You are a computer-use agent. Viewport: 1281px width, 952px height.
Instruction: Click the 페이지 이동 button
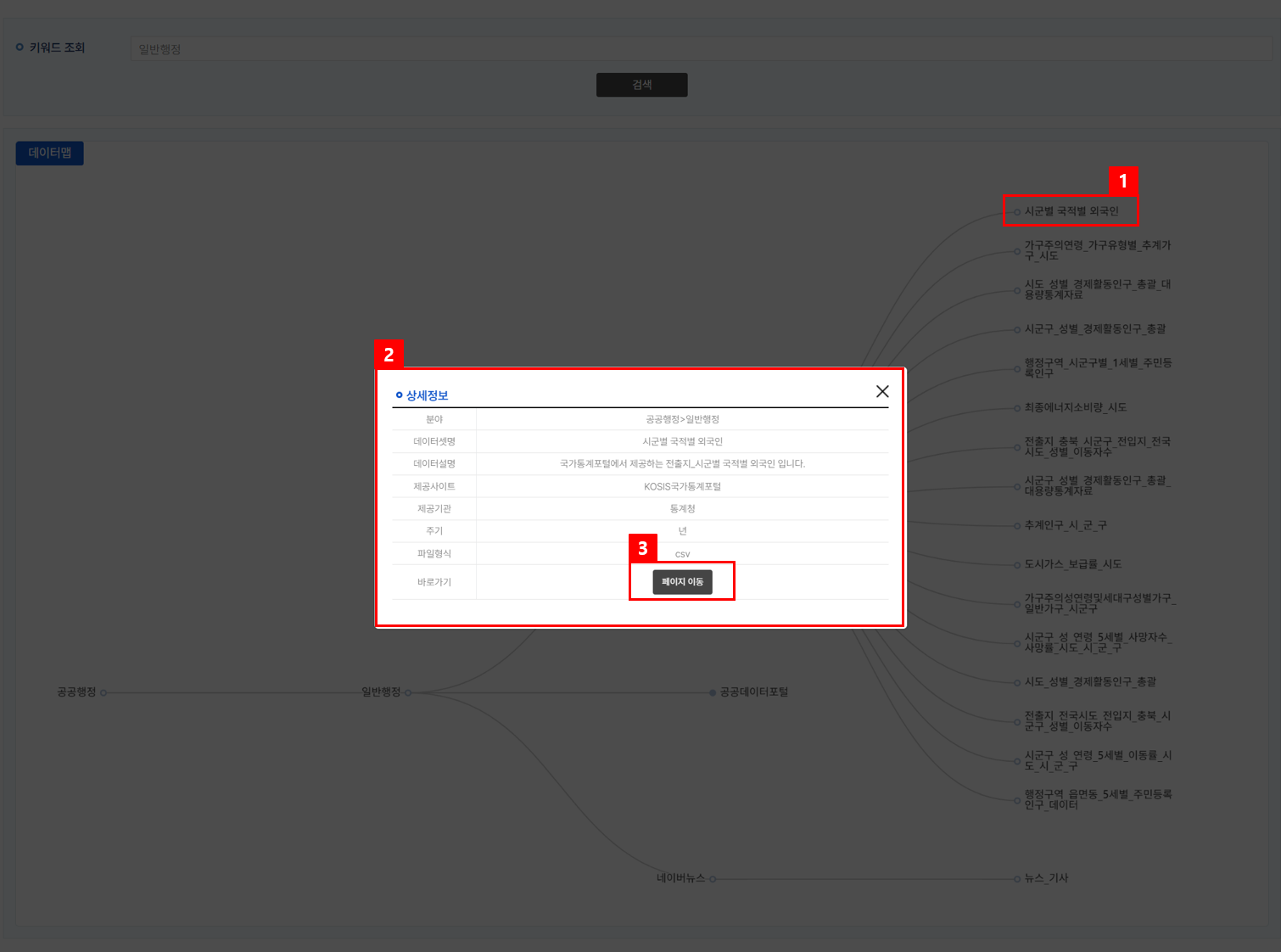(682, 582)
